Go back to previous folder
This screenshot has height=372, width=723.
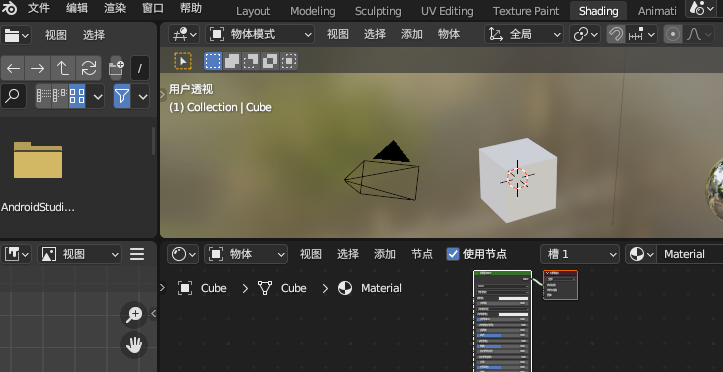(x=13, y=69)
